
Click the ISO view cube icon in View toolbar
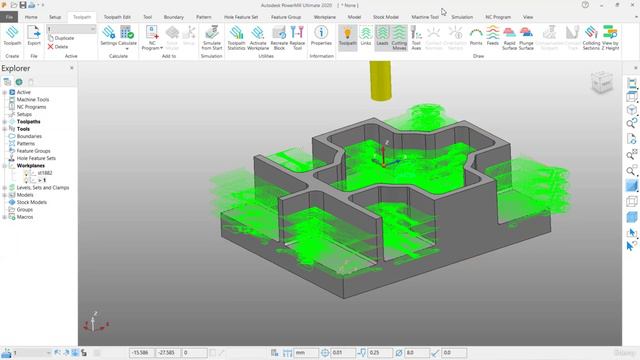coord(631,110)
